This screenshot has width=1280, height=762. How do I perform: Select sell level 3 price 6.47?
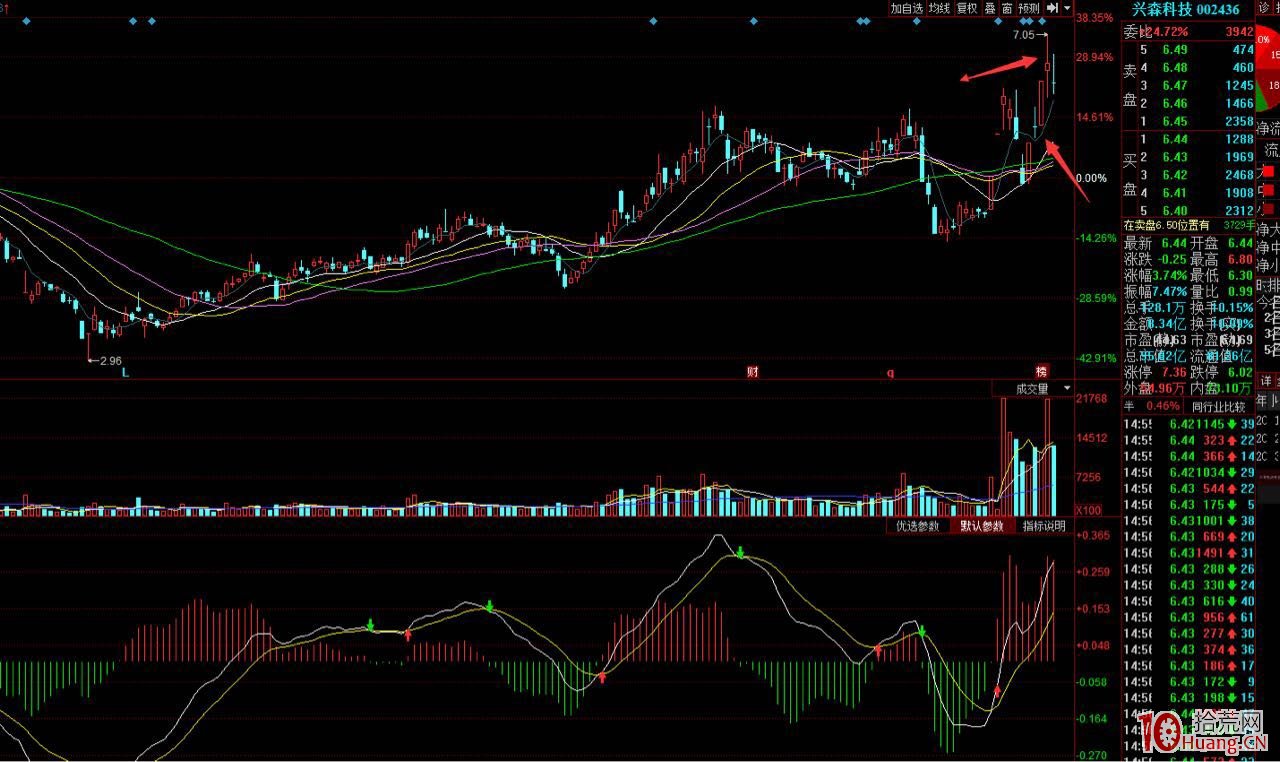(1175, 86)
